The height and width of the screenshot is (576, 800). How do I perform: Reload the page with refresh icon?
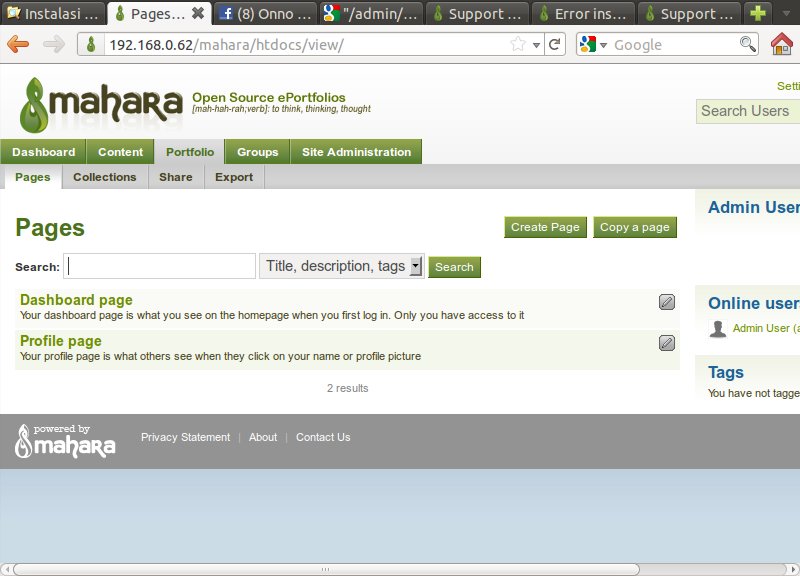pos(555,44)
